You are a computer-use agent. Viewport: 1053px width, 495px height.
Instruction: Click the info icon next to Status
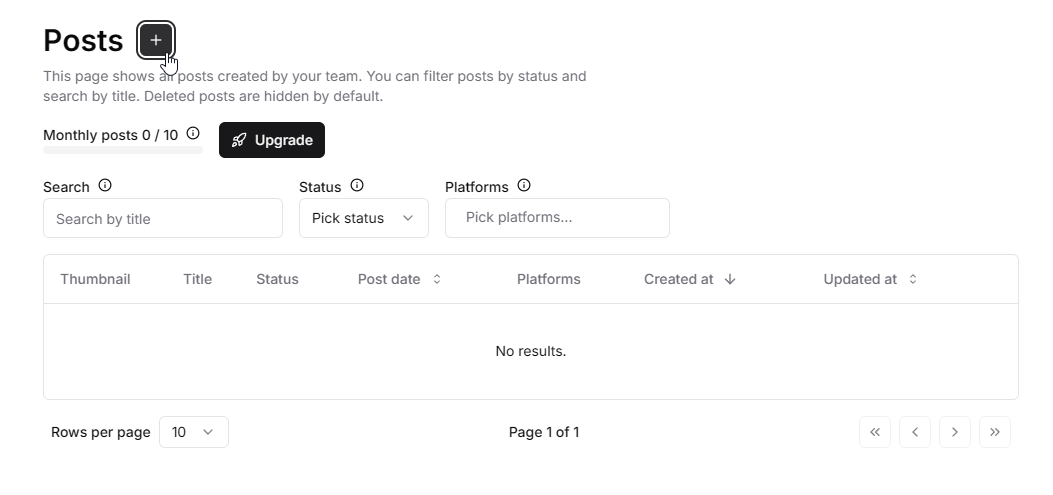click(357, 185)
